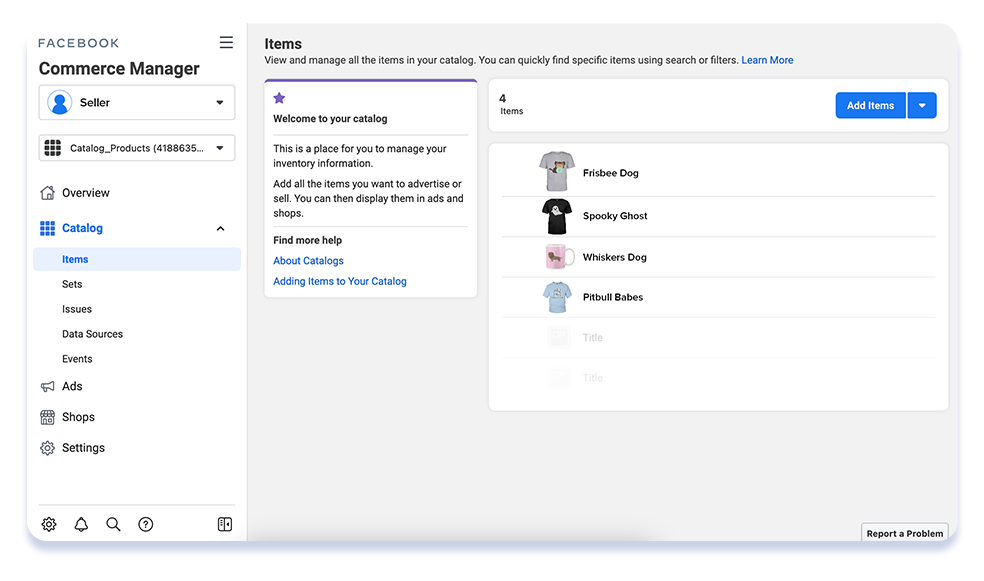Navigate to Ads section
The width and height of the screenshot is (984, 581).
[72, 386]
